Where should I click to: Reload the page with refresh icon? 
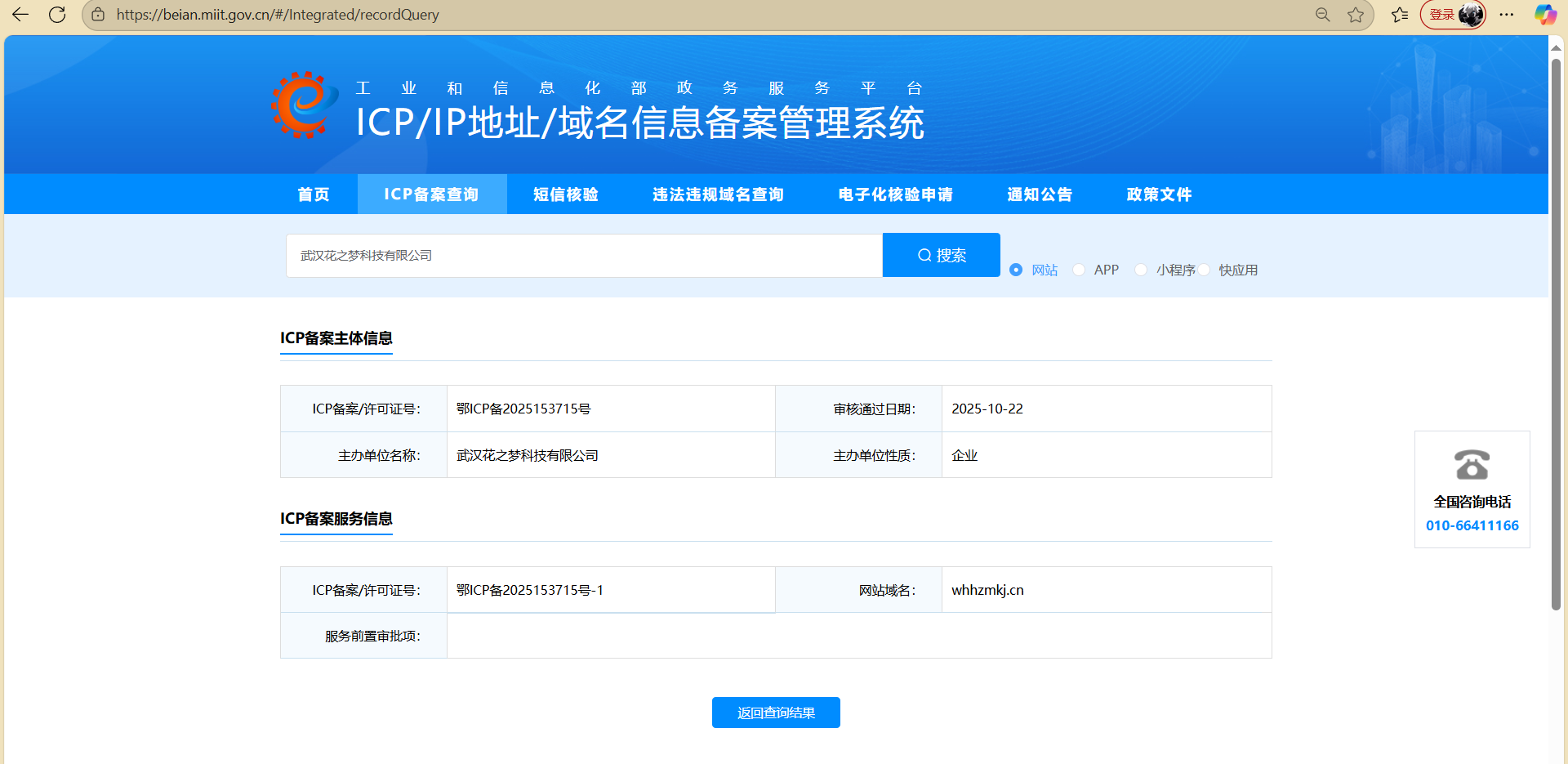pos(57,15)
